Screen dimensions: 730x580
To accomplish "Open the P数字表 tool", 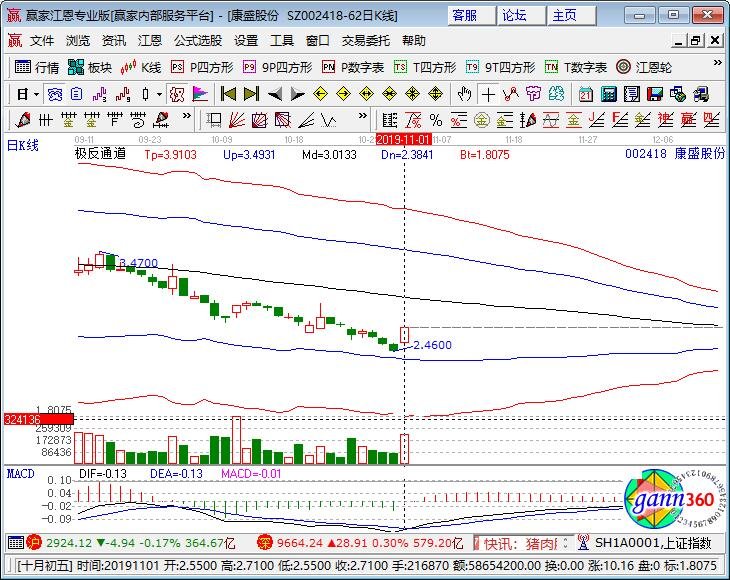I will click(352, 67).
